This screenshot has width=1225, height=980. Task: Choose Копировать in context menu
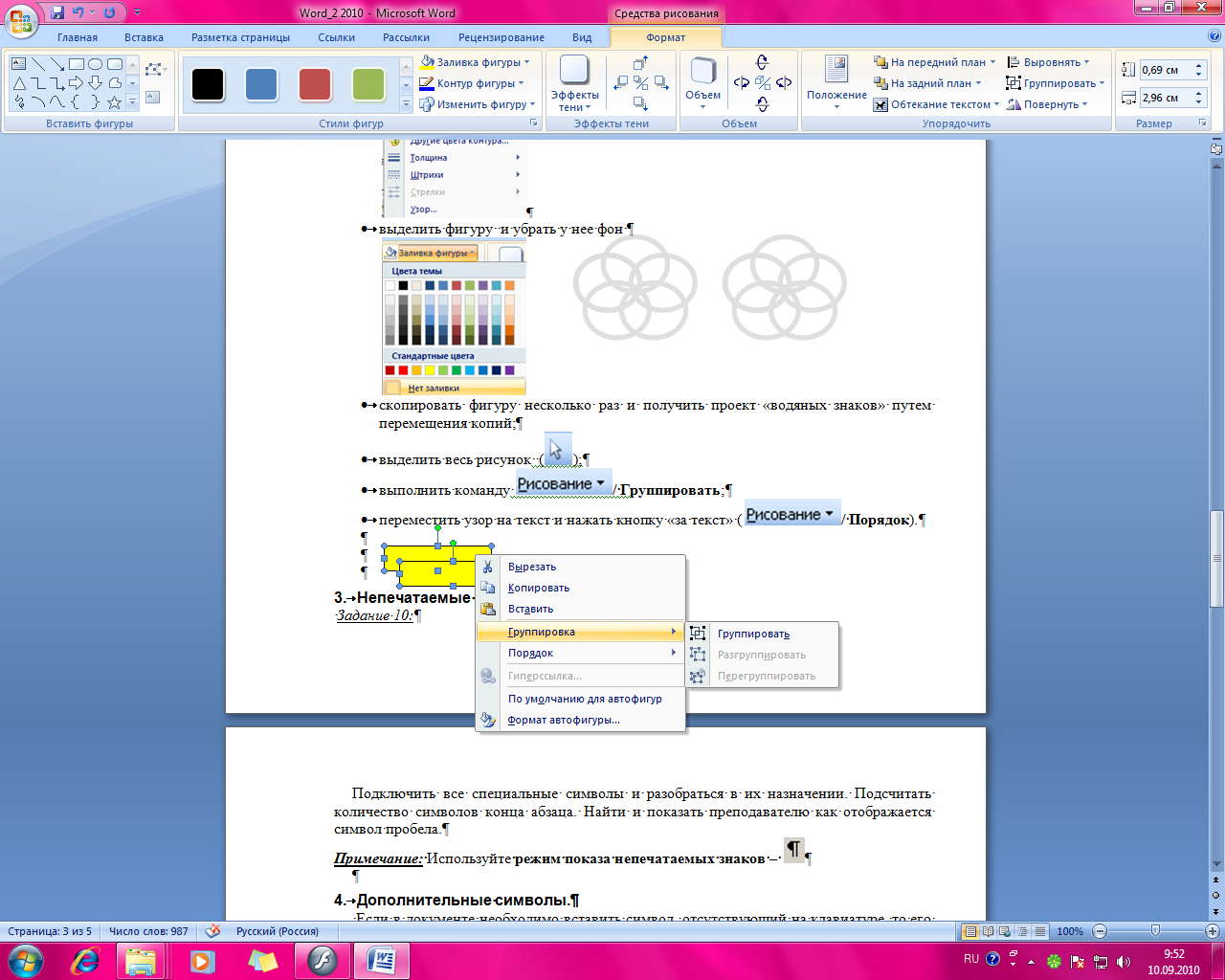tap(581, 588)
